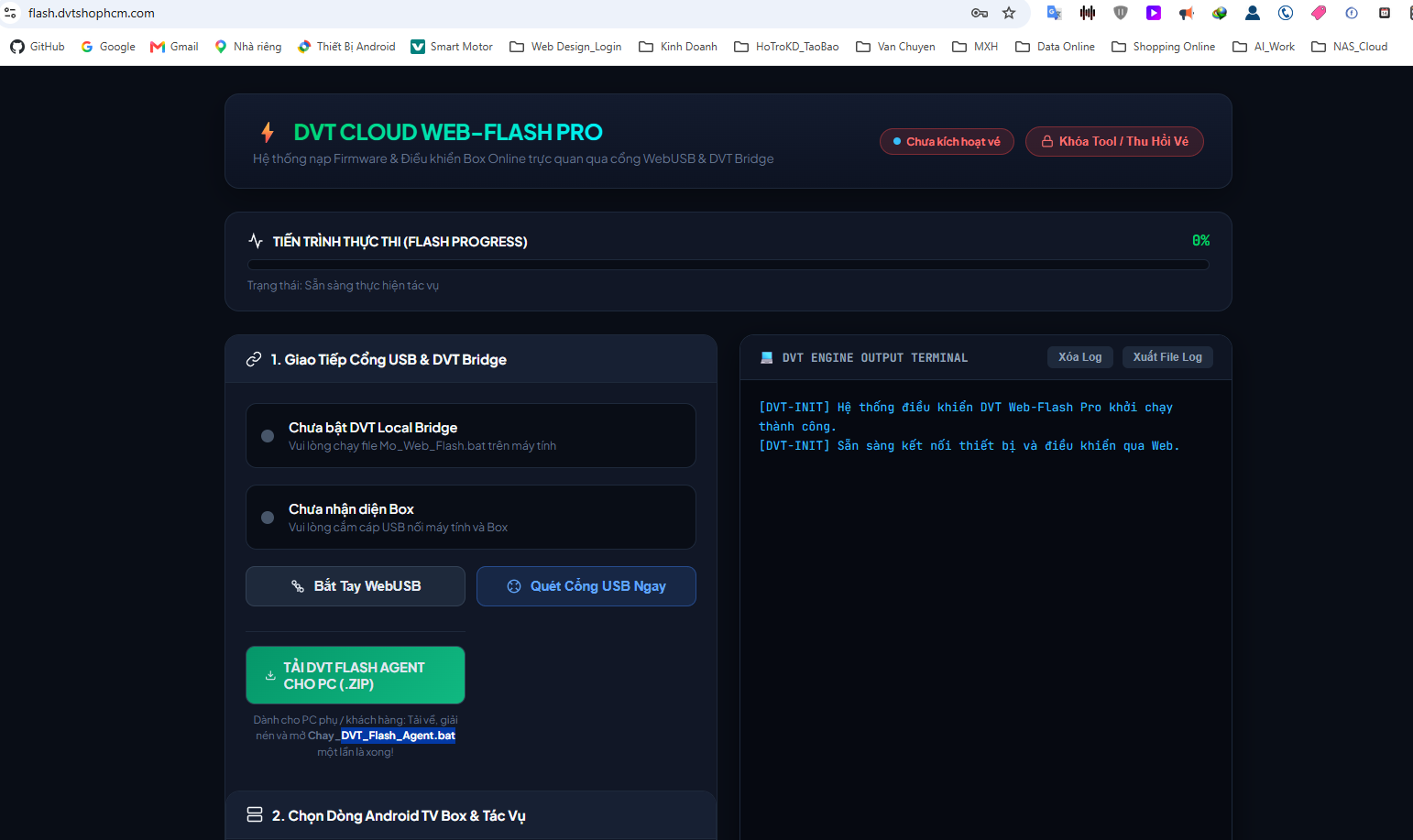
Task: Open the Internet Download Manager globe extension
Action: pyautogui.click(x=1220, y=13)
